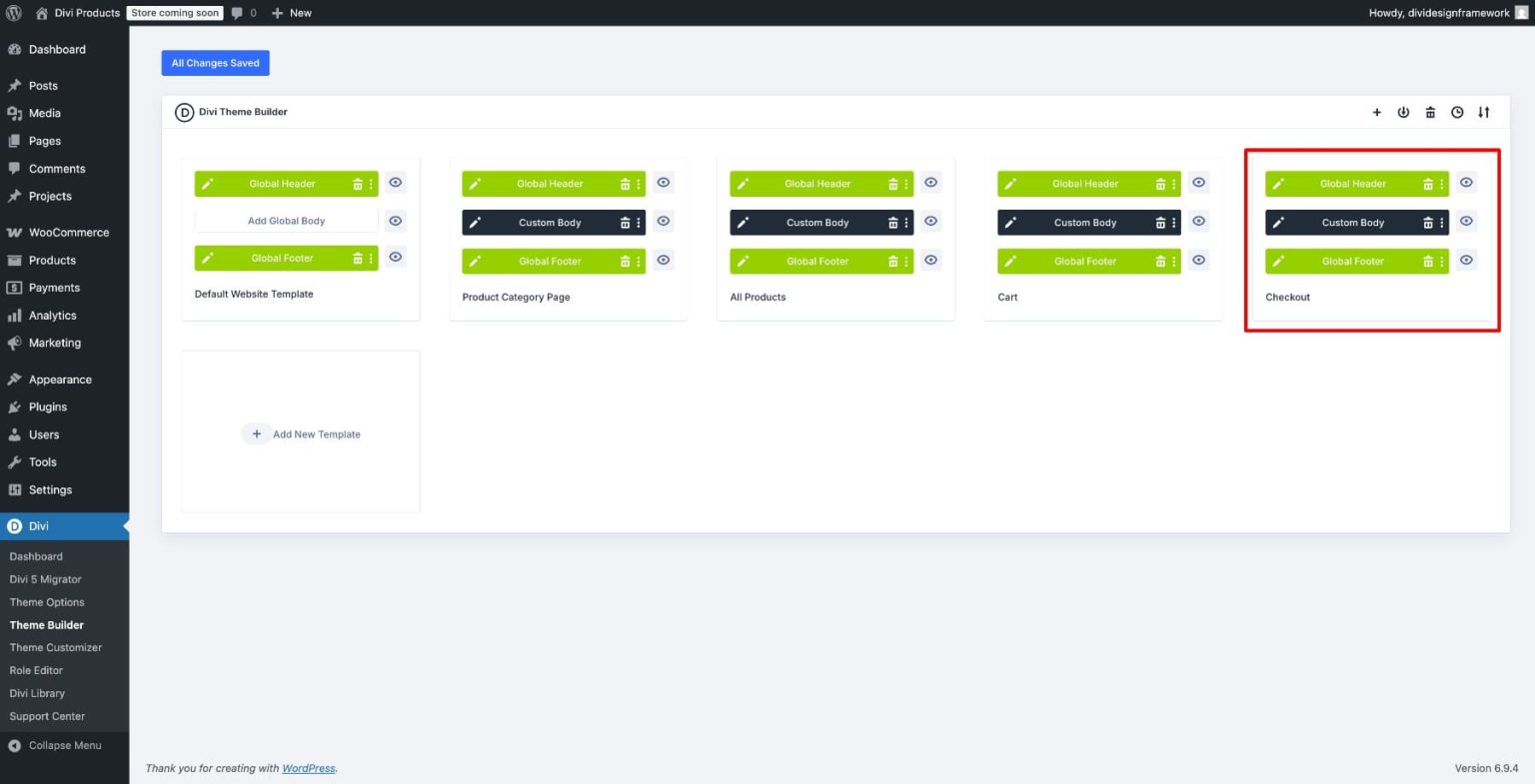The height and width of the screenshot is (784, 1535).
Task: Open three-dot menu on Checkout's Global Footer
Action: pos(1441,262)
